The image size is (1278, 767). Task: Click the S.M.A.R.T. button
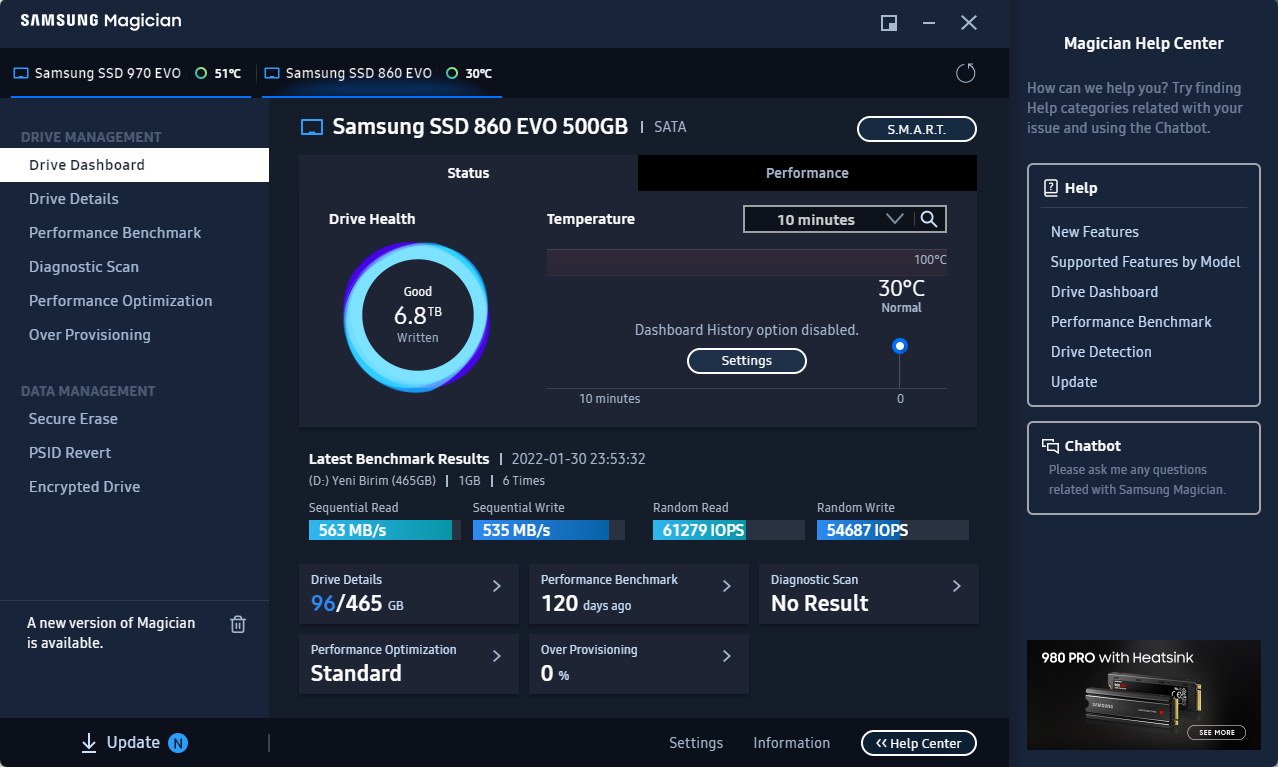pyautogui.click(x=917, y=129)
